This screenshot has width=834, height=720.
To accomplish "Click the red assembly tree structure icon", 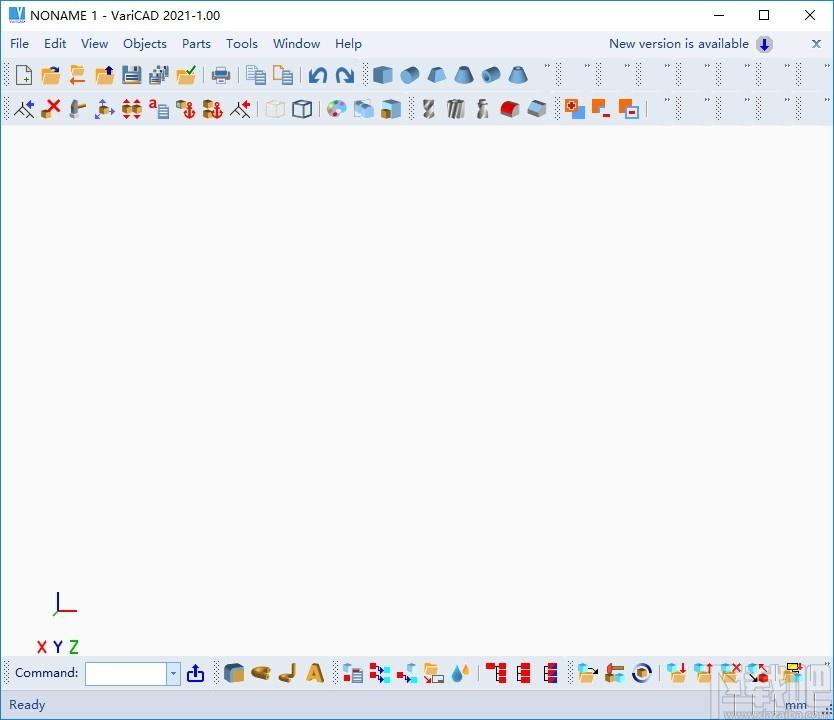I will [496, 673].
